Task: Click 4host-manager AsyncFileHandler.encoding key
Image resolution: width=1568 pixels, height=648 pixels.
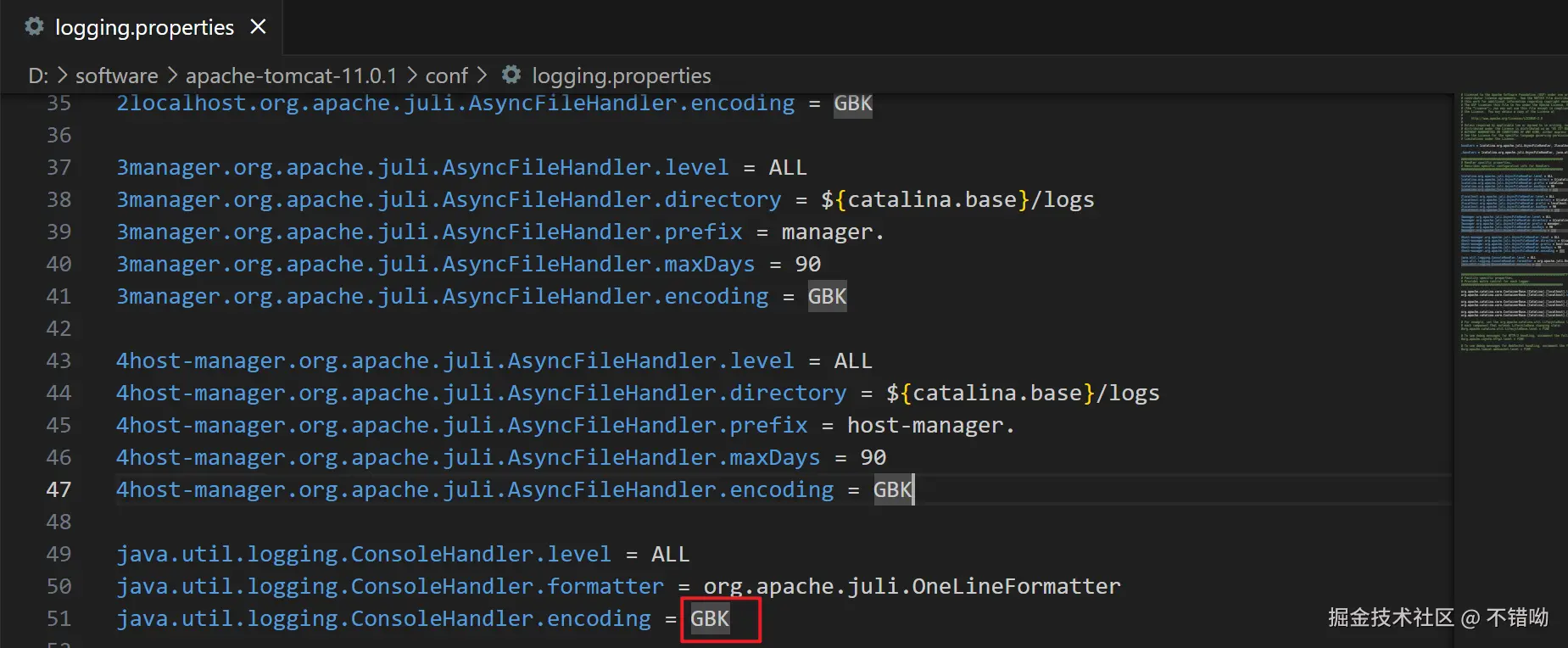Action: 475,489
